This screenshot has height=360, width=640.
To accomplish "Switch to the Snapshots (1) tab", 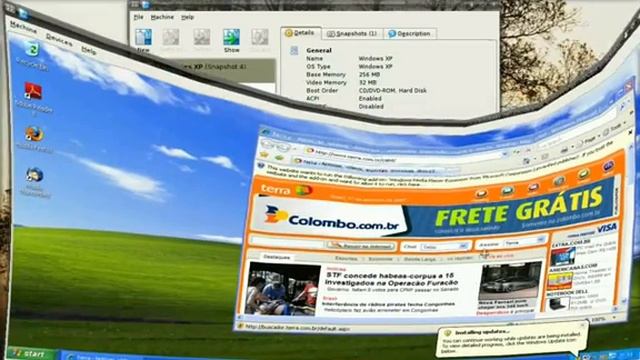I will click(x=353, y=33).
